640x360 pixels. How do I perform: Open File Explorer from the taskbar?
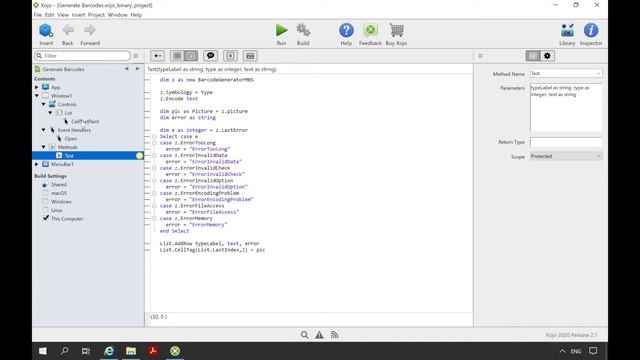pos(131,351)
